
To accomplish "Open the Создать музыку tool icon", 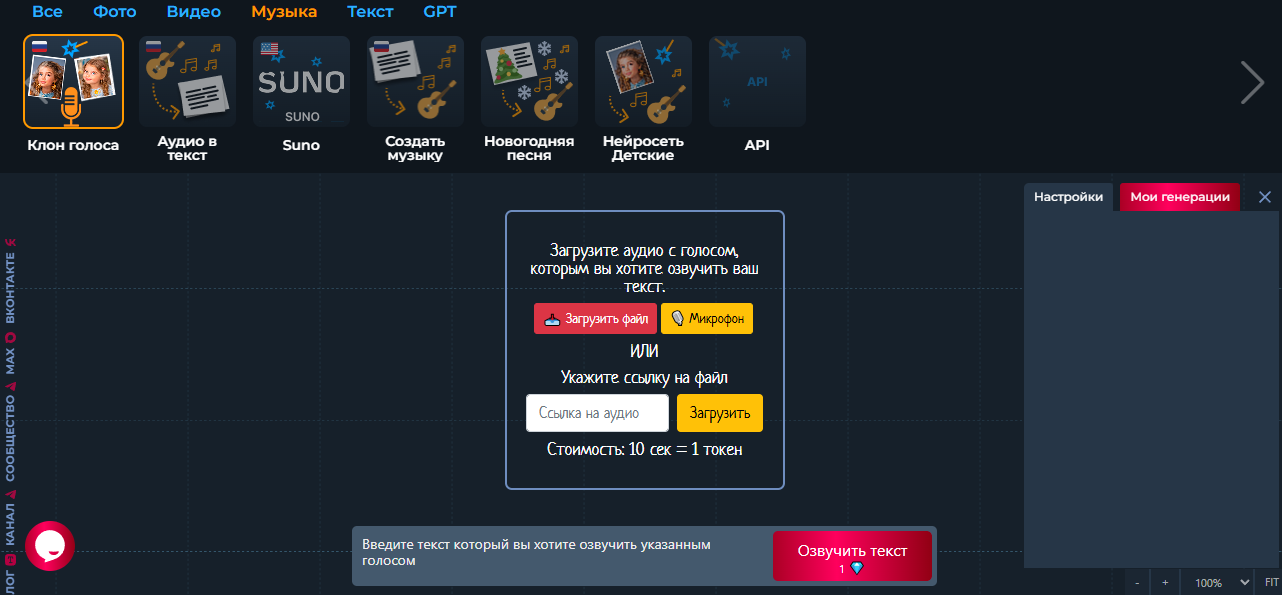I will (415, 82).
